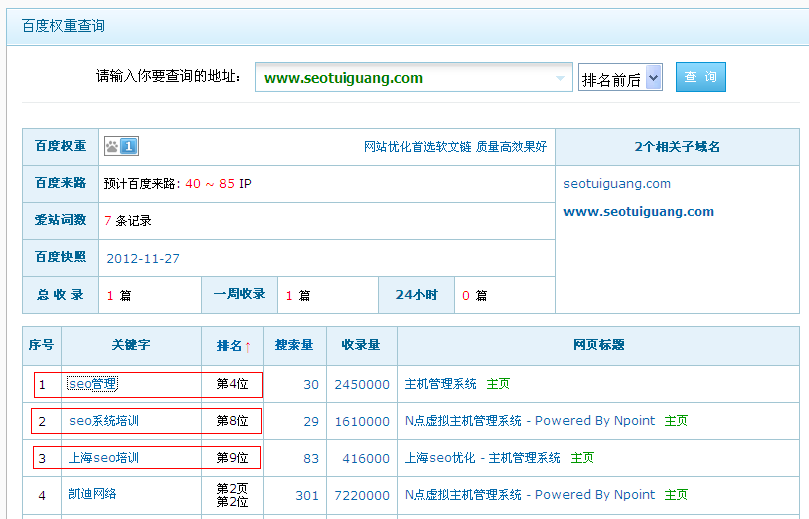The height and width of the screenshot is (519, 809).
Task: Open the 网站优化首选软文链 质量高效果好 ad link
Action: 455,147
